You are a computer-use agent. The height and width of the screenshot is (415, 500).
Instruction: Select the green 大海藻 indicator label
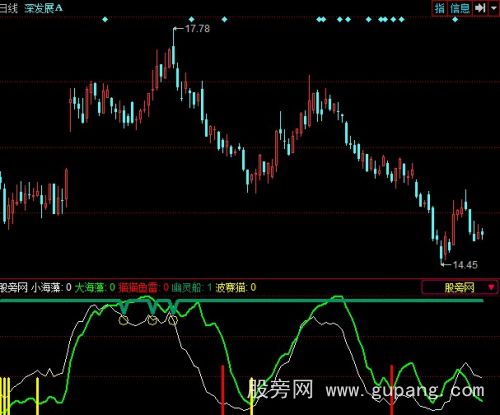[x=90, y=287]
